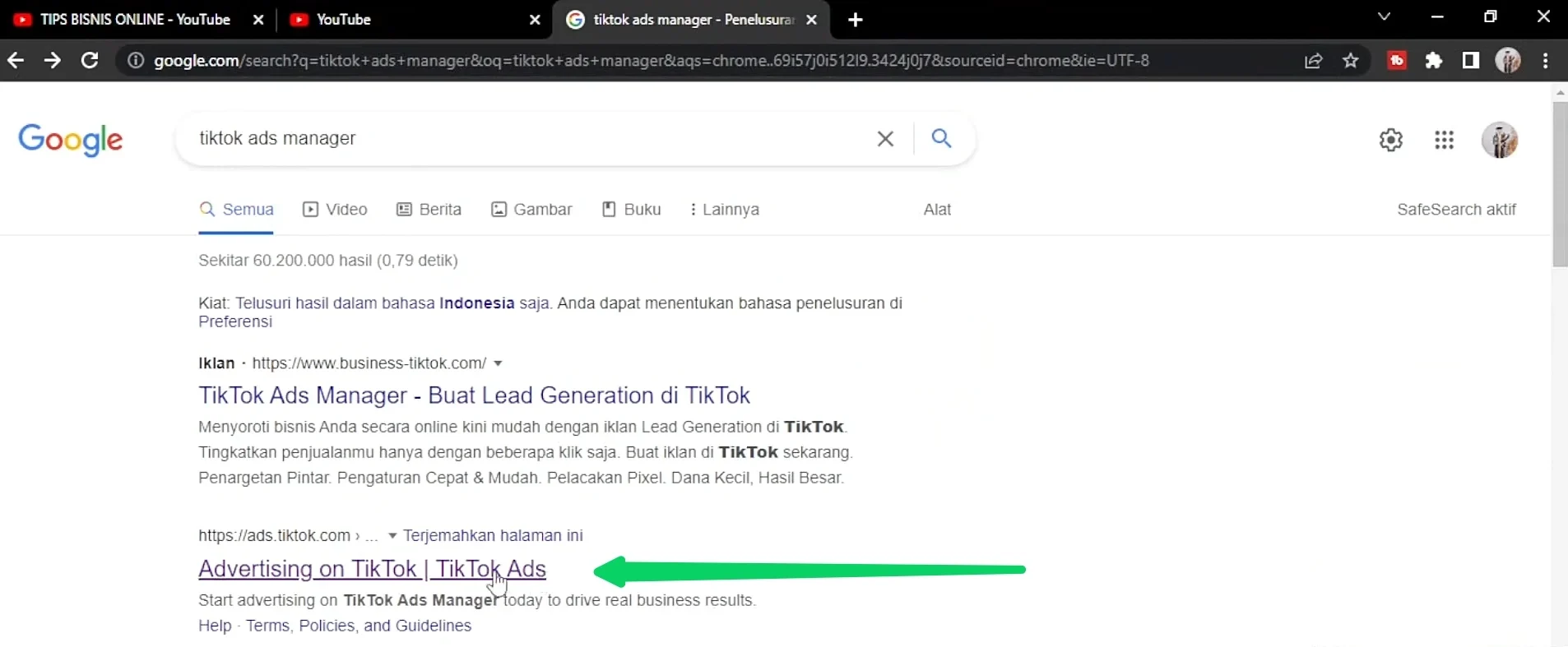The image size is (1568, 647).
Task: Open a new browser tab
Action: pos(856,20)
